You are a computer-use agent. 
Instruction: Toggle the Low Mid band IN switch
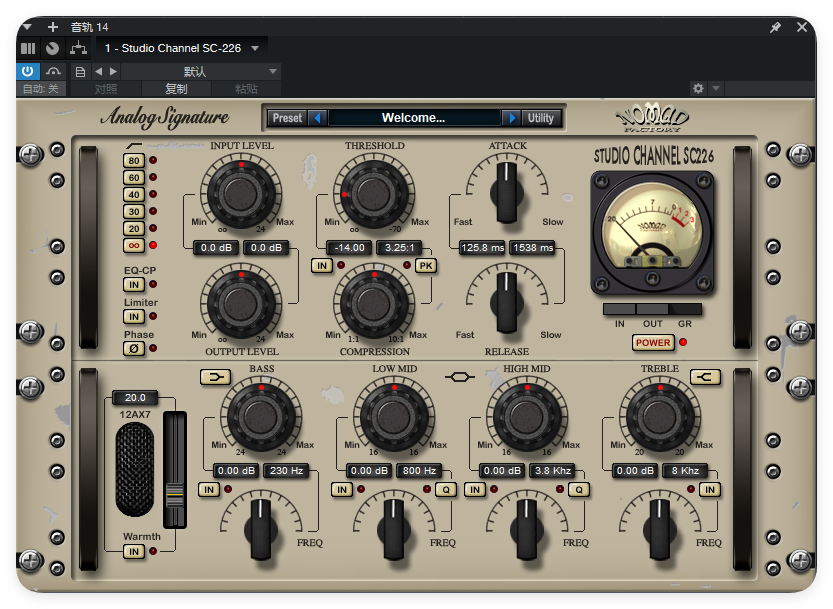coord(342,490)
